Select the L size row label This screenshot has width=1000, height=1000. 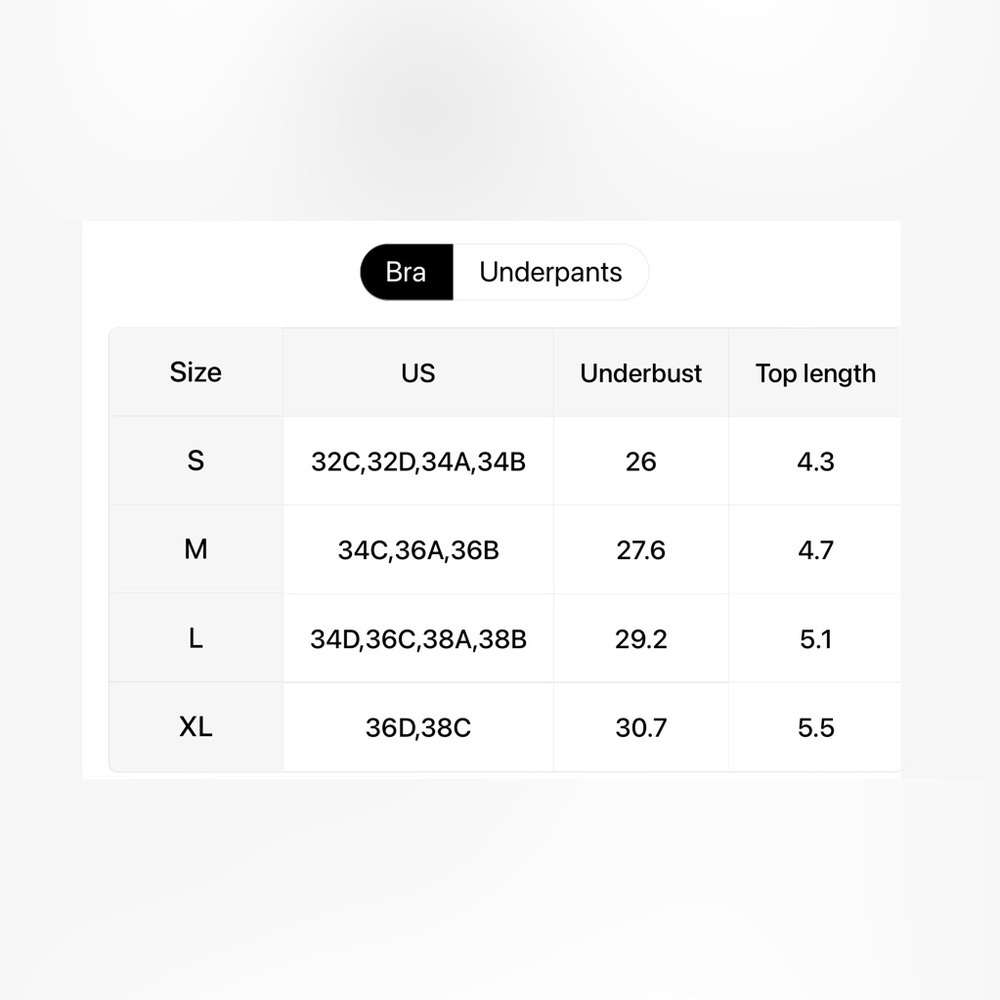click(x=196, y=638)
